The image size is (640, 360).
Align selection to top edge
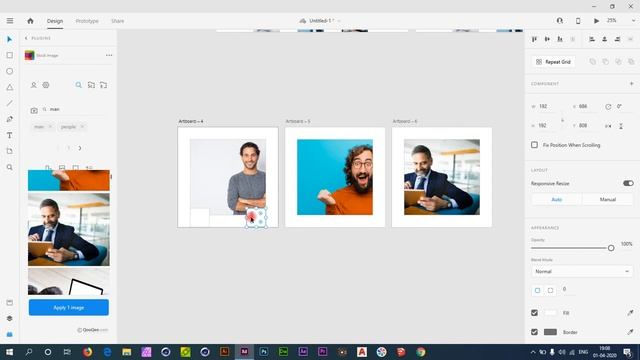[x=534, y=39]
